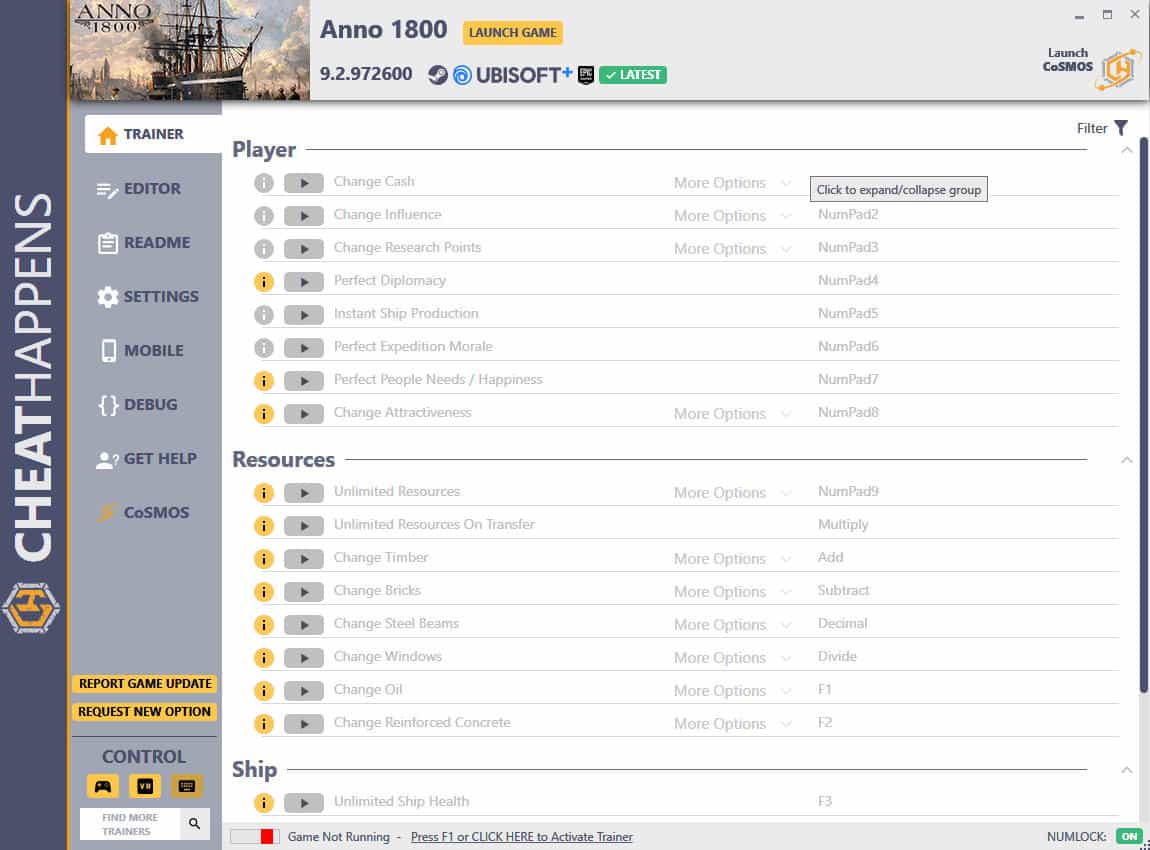The height and width of the screenshot is (850, 1150).
Task: Open More Options for Unlimited Resources
Action: coord(732,493)
